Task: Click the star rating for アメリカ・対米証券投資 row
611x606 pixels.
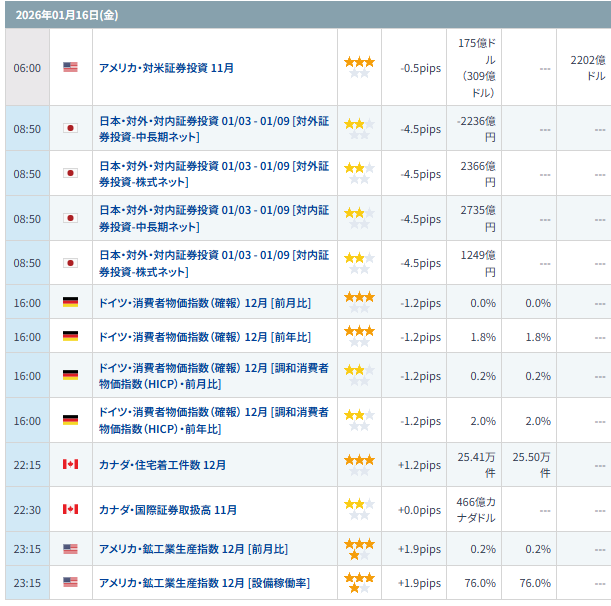Action: coord(359,67)
